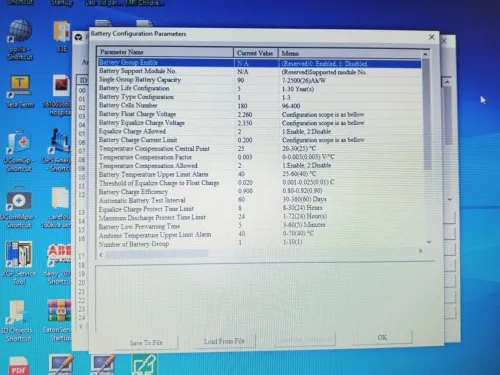This screenshot has height=375, width=500.
Task: Click the Save To File button
Action: 146,343
